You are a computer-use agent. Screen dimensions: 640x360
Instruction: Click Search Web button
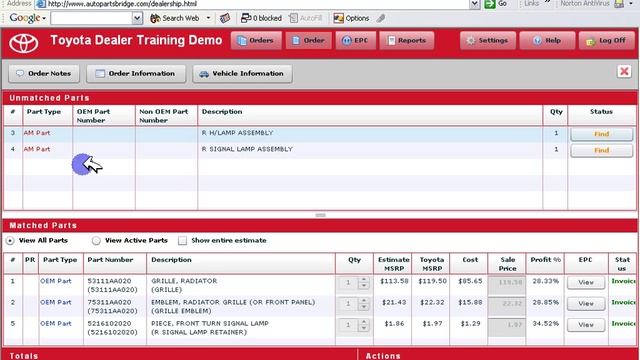[175, 18]
